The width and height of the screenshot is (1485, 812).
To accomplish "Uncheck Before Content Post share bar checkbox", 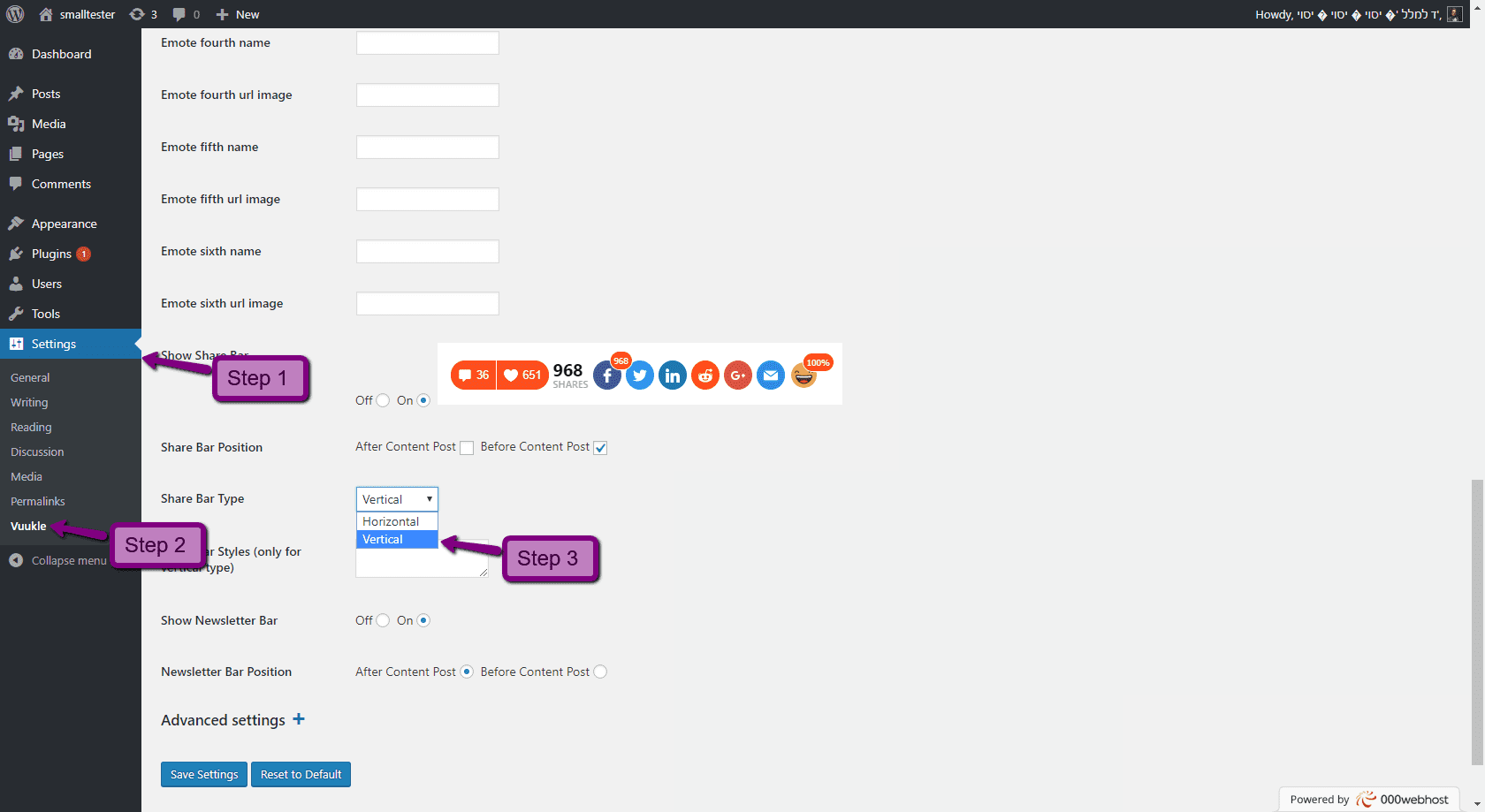I will click(600, 448).
